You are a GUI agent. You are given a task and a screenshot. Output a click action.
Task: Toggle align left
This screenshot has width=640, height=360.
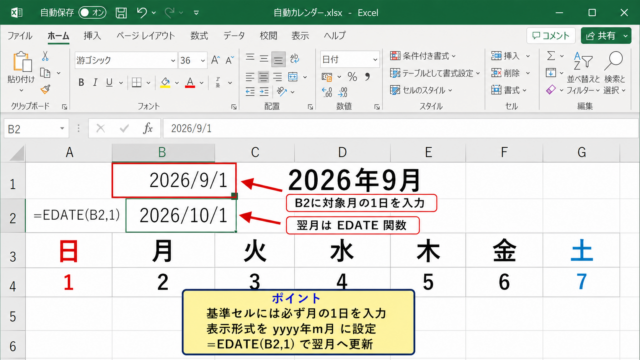[x=250, y=76]
